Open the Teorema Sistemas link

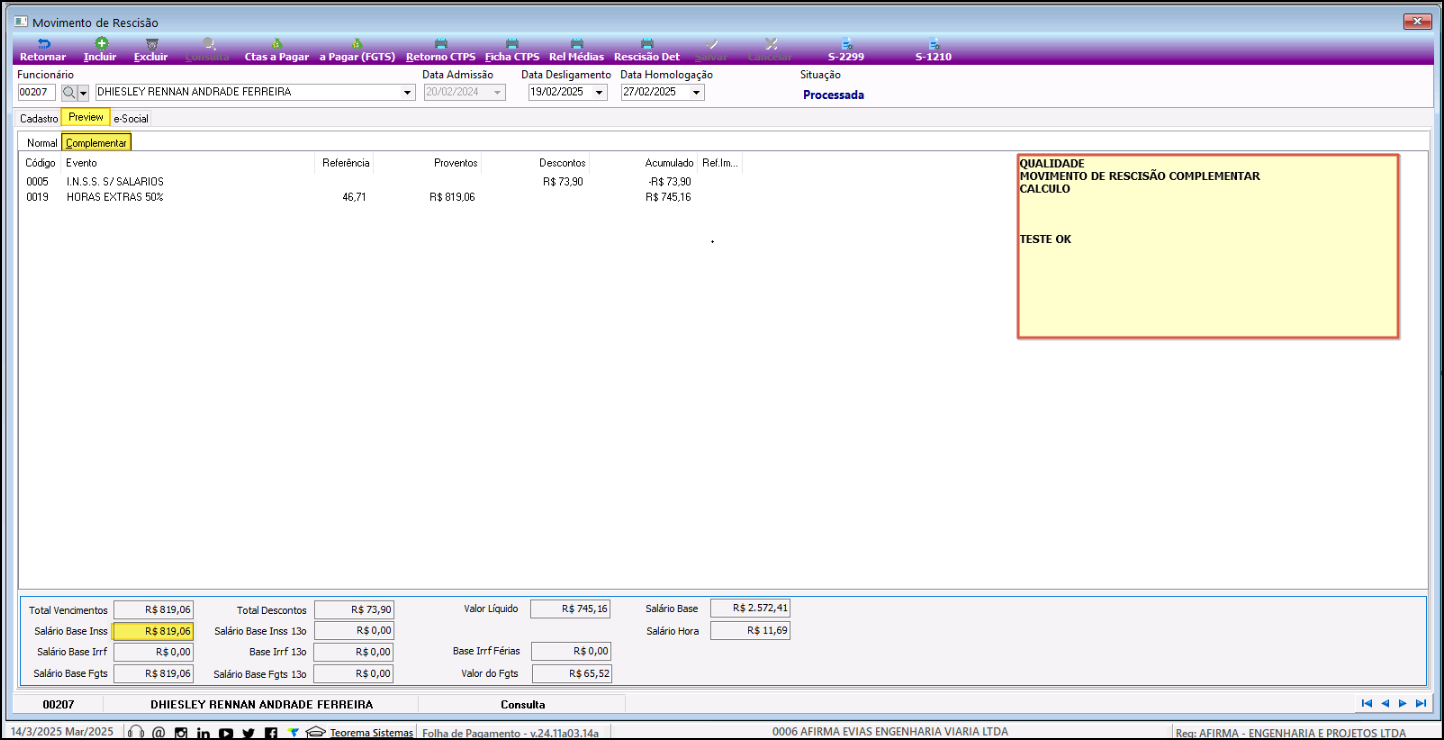point(371,732)
